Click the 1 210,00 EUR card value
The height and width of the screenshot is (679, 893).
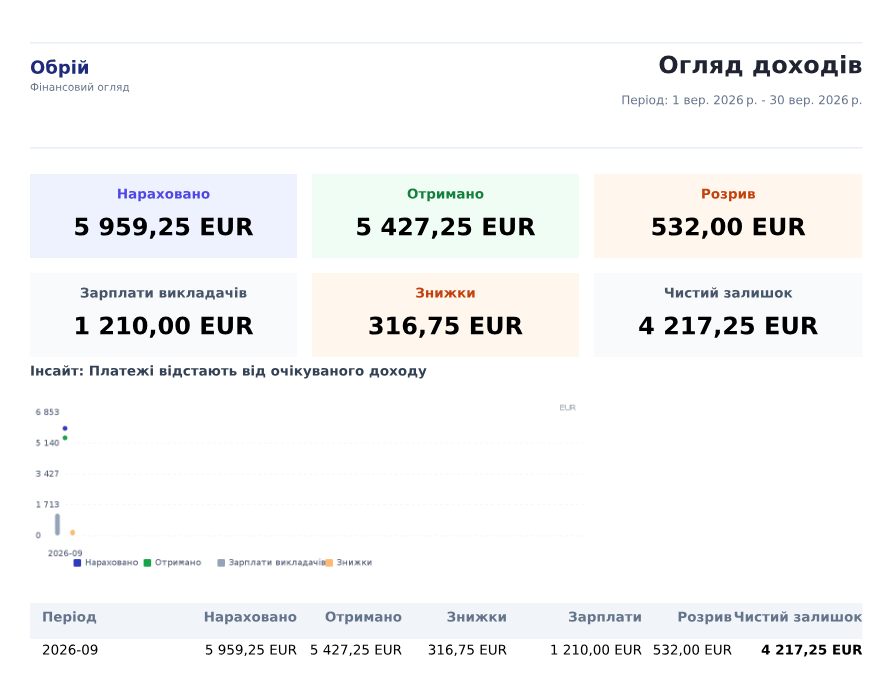pyautogui.click(x=163, y=326)
